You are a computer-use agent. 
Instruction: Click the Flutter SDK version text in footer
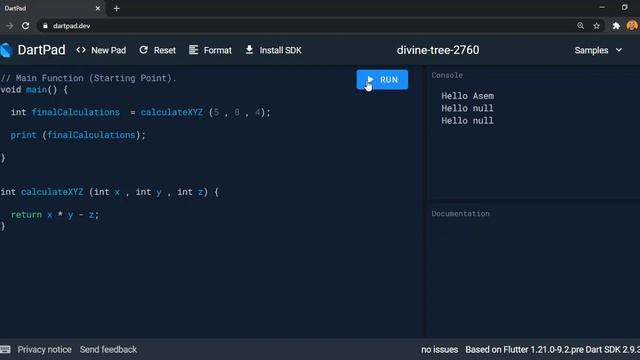(553, 349)
